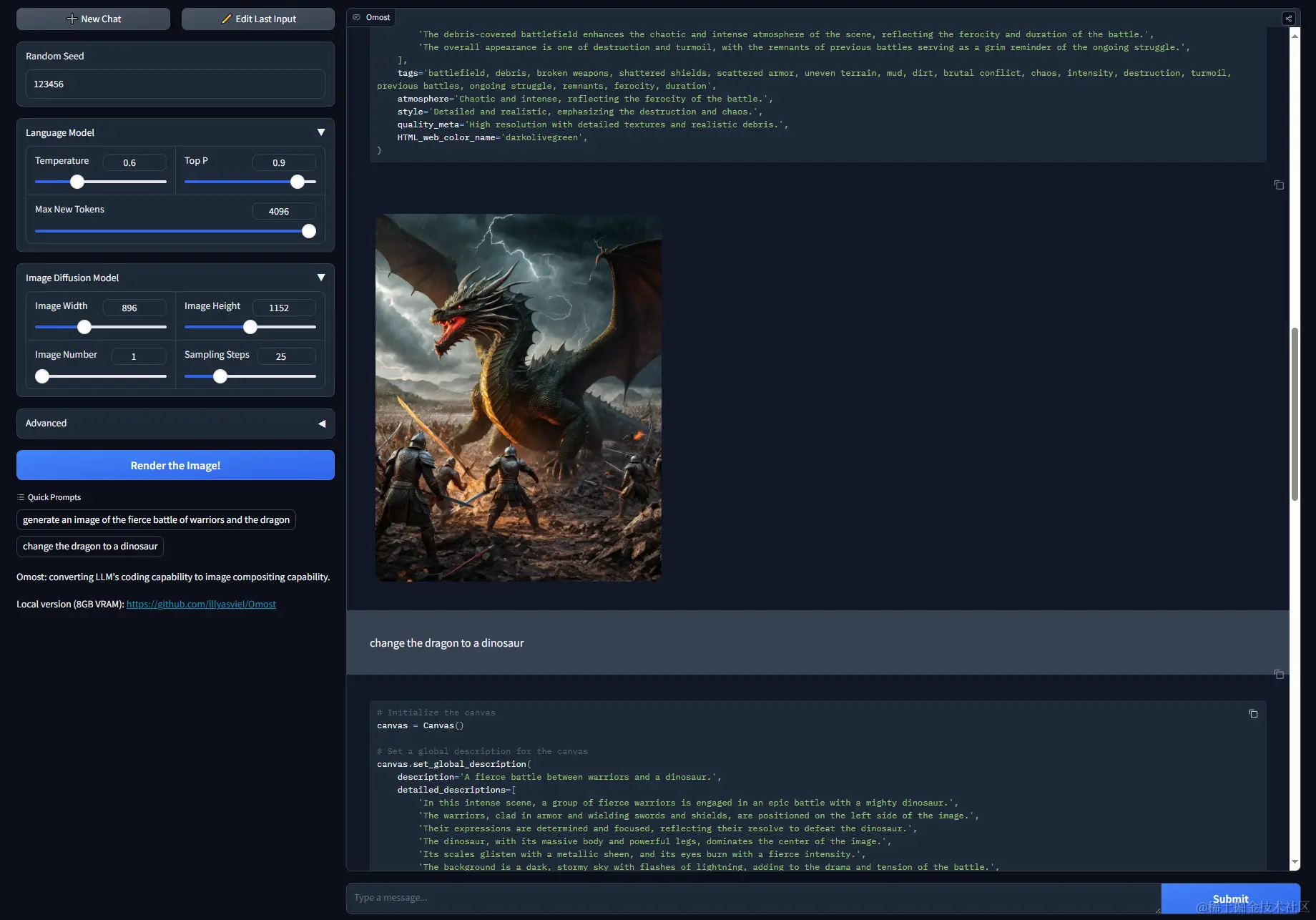The height and width of the screenshot is (920, 1316).
Task: Click the scroll down arrow of chat
Action: (x=1295, y=862)
